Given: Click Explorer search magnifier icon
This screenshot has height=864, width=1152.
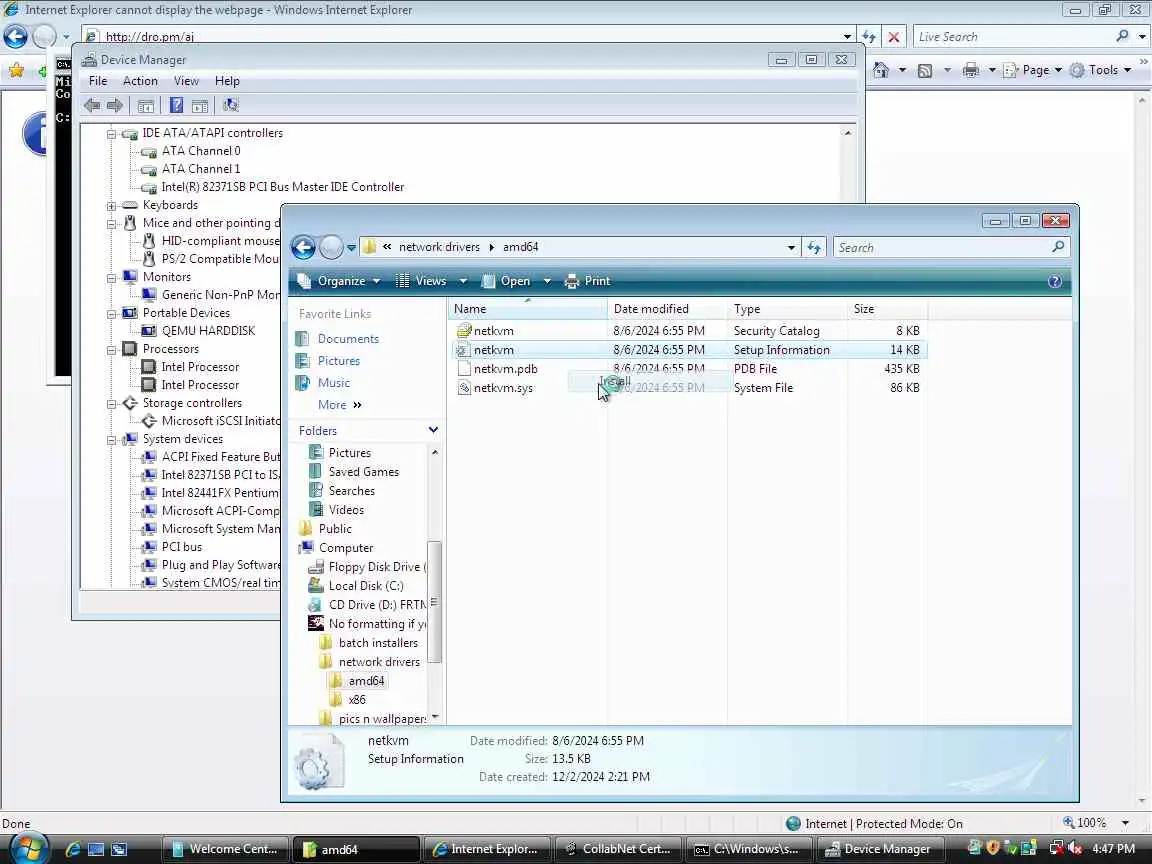Looking at the screenshot, I should point(1058,247).
